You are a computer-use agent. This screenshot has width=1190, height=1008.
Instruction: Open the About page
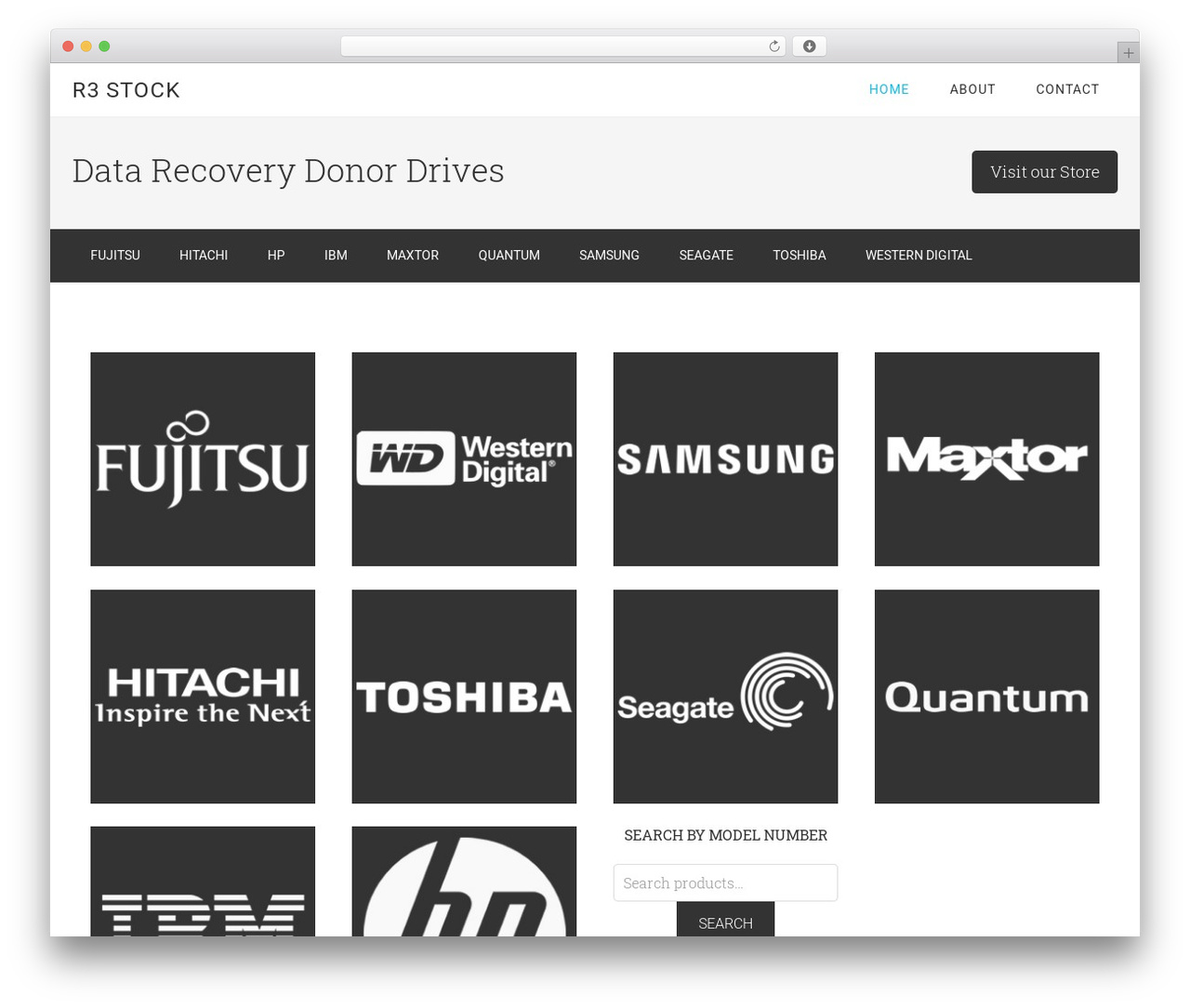(x=972, y=89)
